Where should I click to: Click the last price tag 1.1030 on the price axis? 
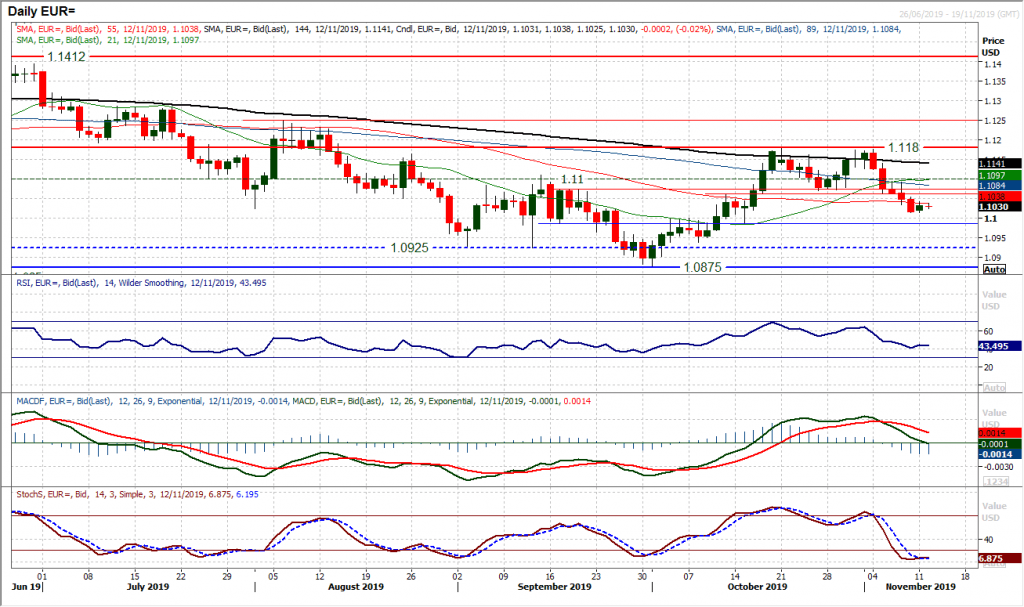993,206
